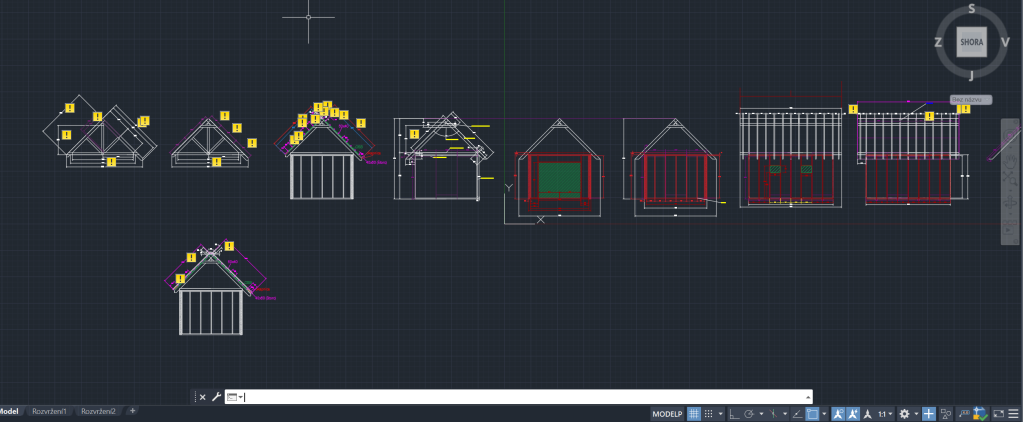This screenshot has height=422, width=1024.
Task: Open annotation scale 1:1 dropdown
Action: 884,414
